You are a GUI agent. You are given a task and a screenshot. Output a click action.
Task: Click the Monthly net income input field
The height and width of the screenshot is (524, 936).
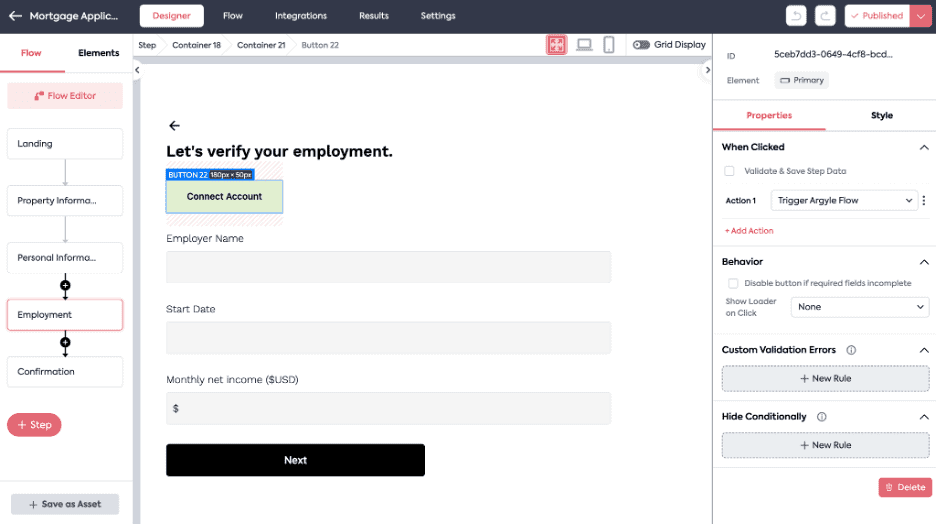(x=389, y=408)
